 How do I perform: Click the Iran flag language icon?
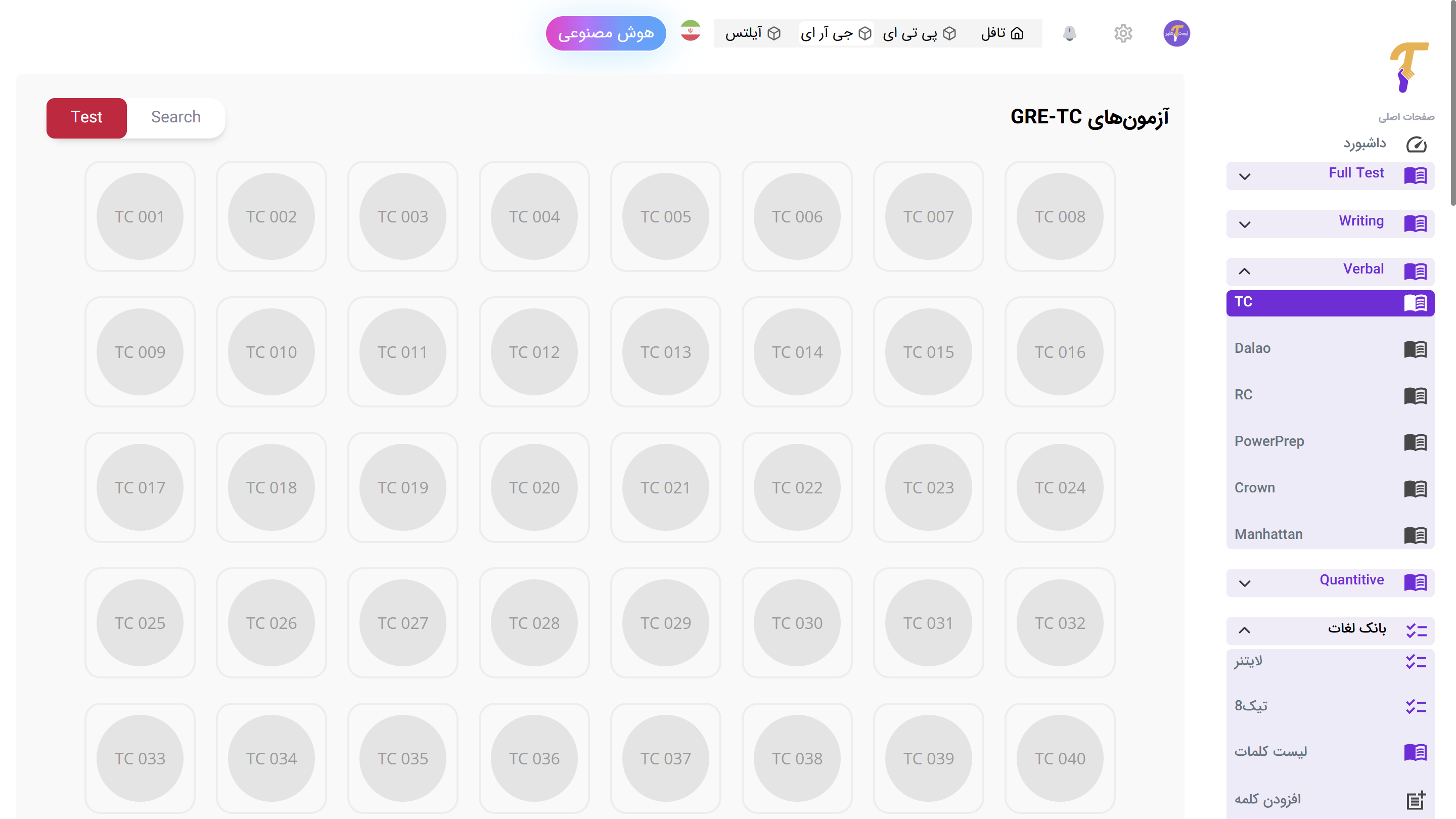click(690, 31)
